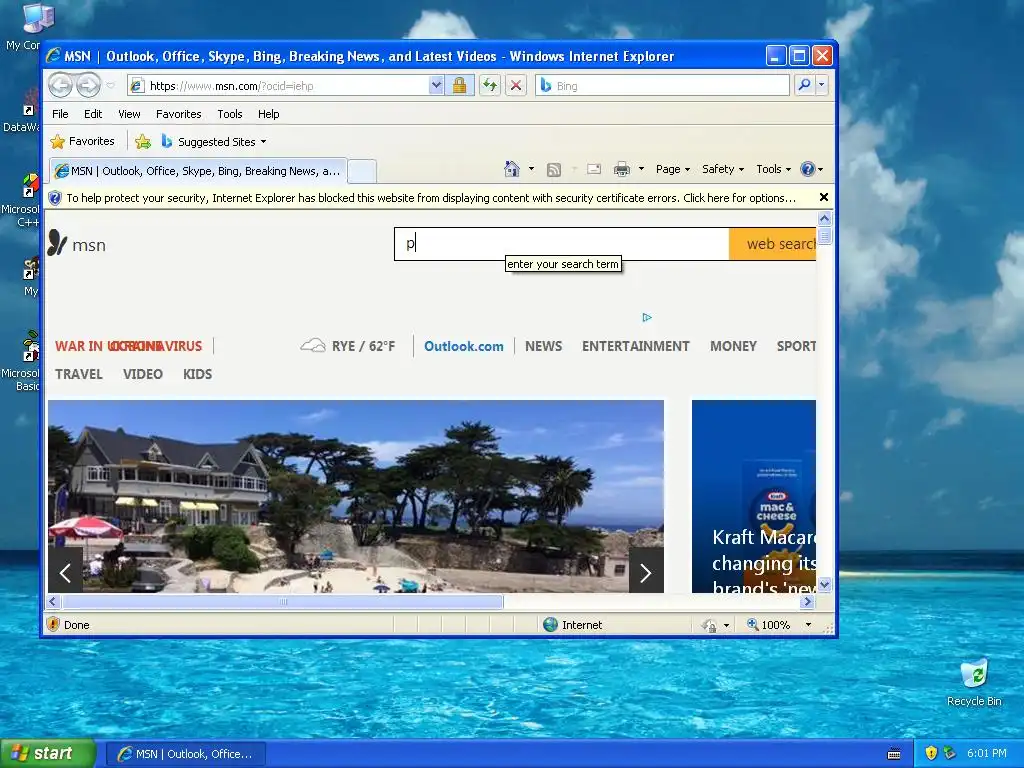Open a new blank tab

click(362, 172)
